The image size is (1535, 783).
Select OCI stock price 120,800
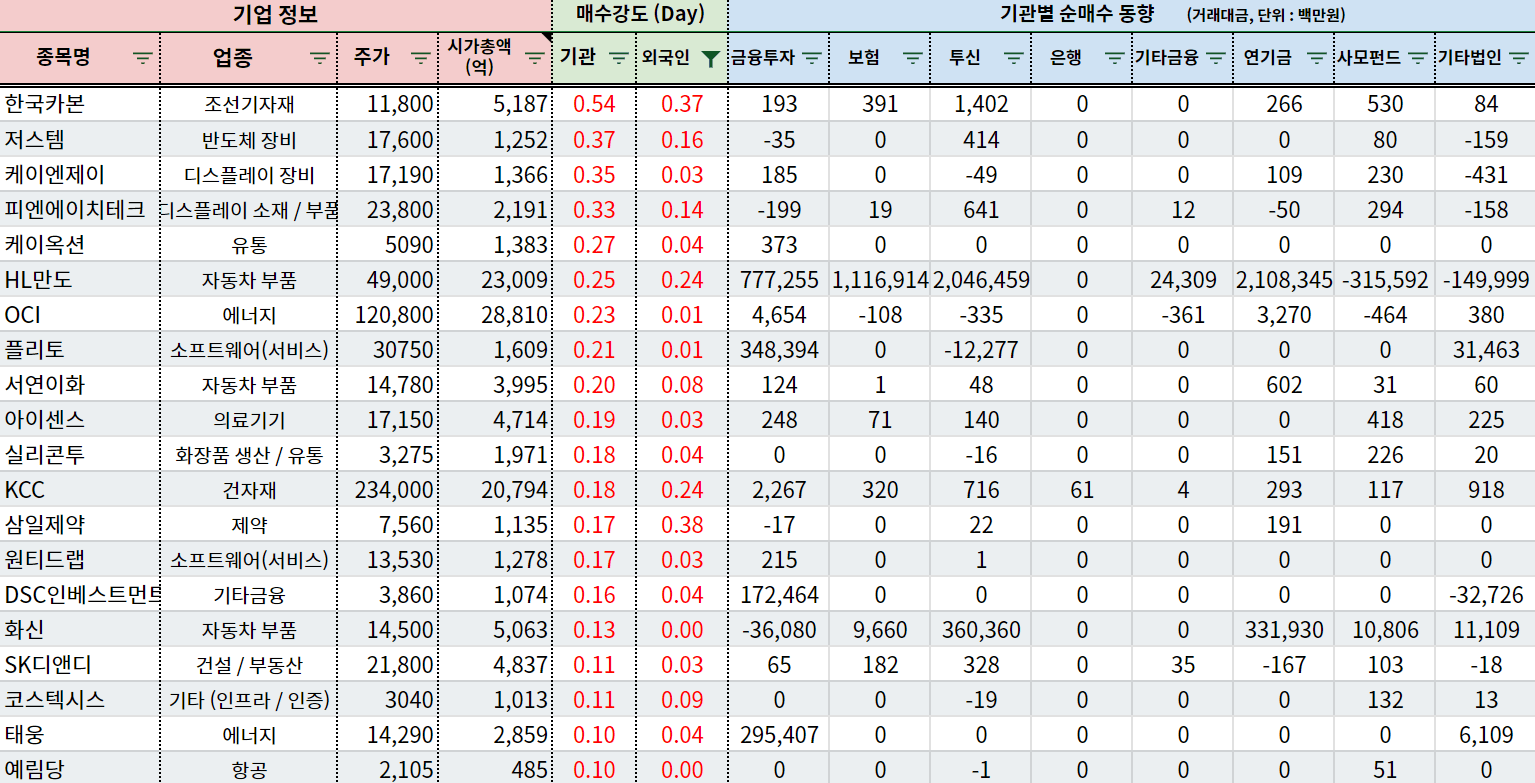pos(388,314)
